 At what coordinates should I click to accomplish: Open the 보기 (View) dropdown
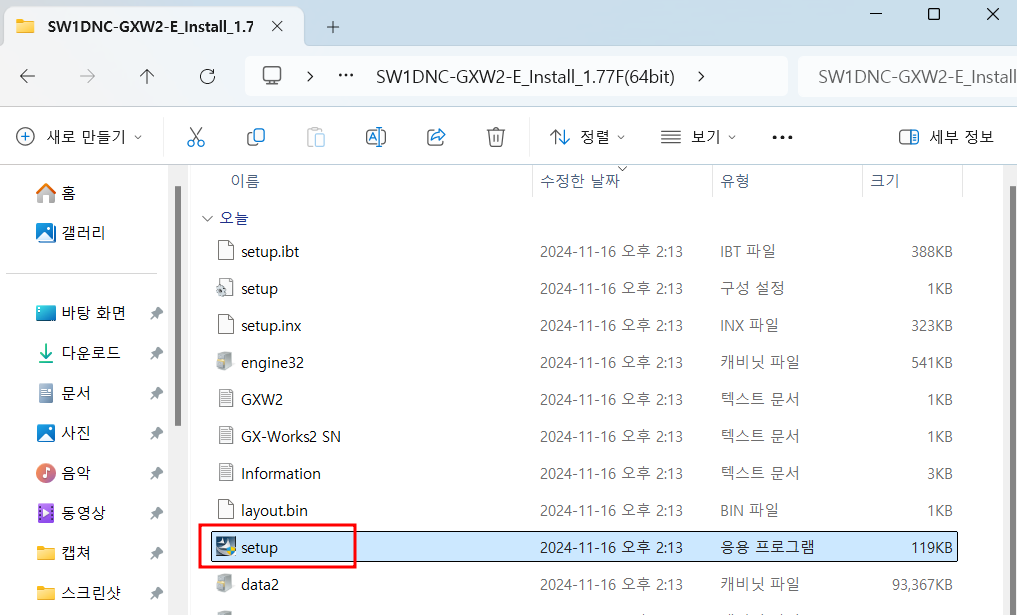(x=698, y=137)
